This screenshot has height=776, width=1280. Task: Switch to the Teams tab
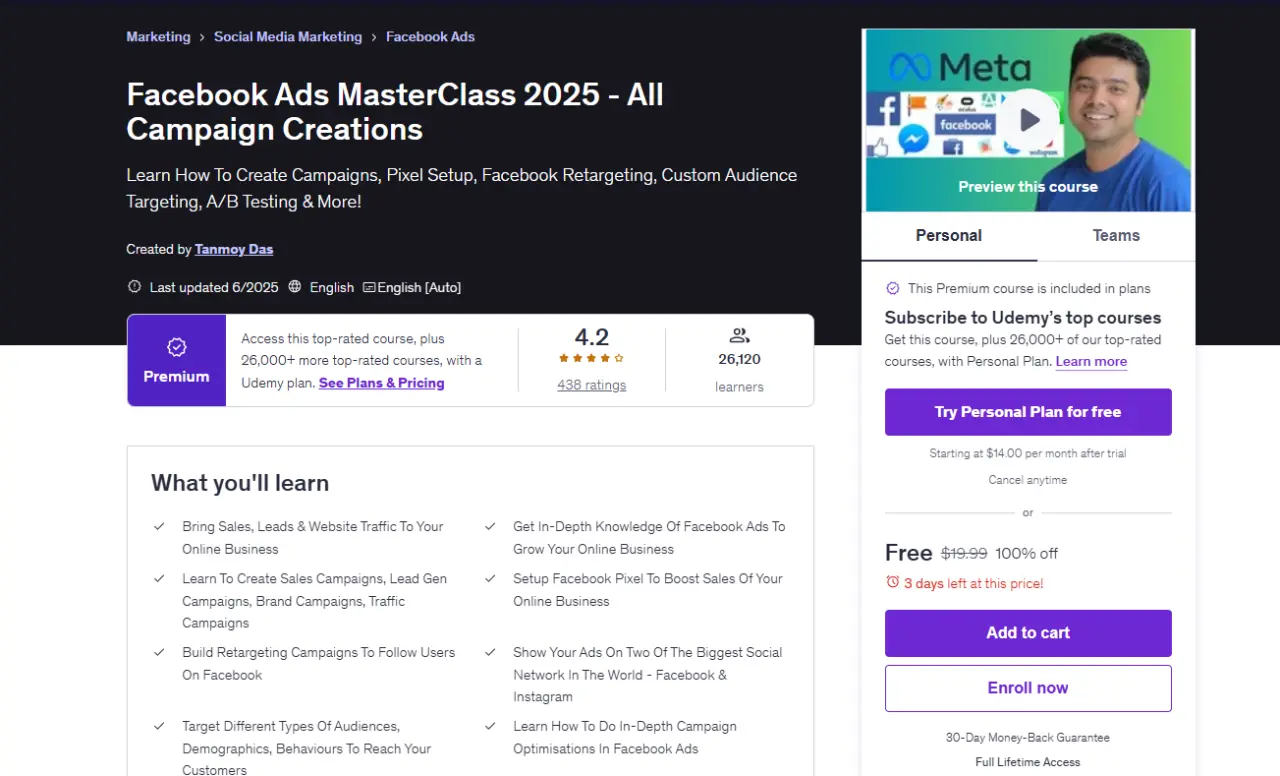click(1116, 236)
